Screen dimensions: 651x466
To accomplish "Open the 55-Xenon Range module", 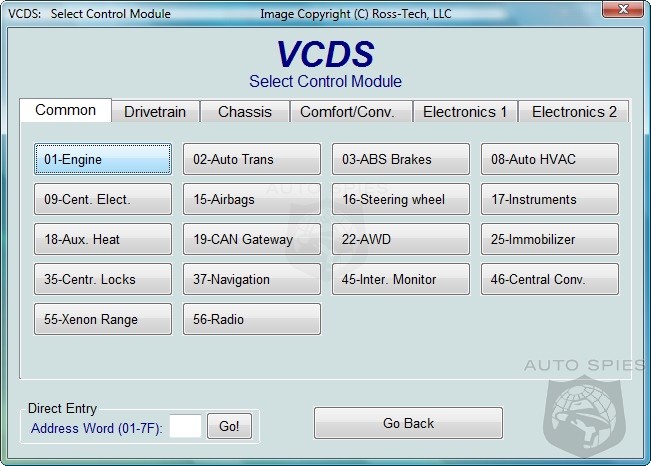I will coord(102,319).
